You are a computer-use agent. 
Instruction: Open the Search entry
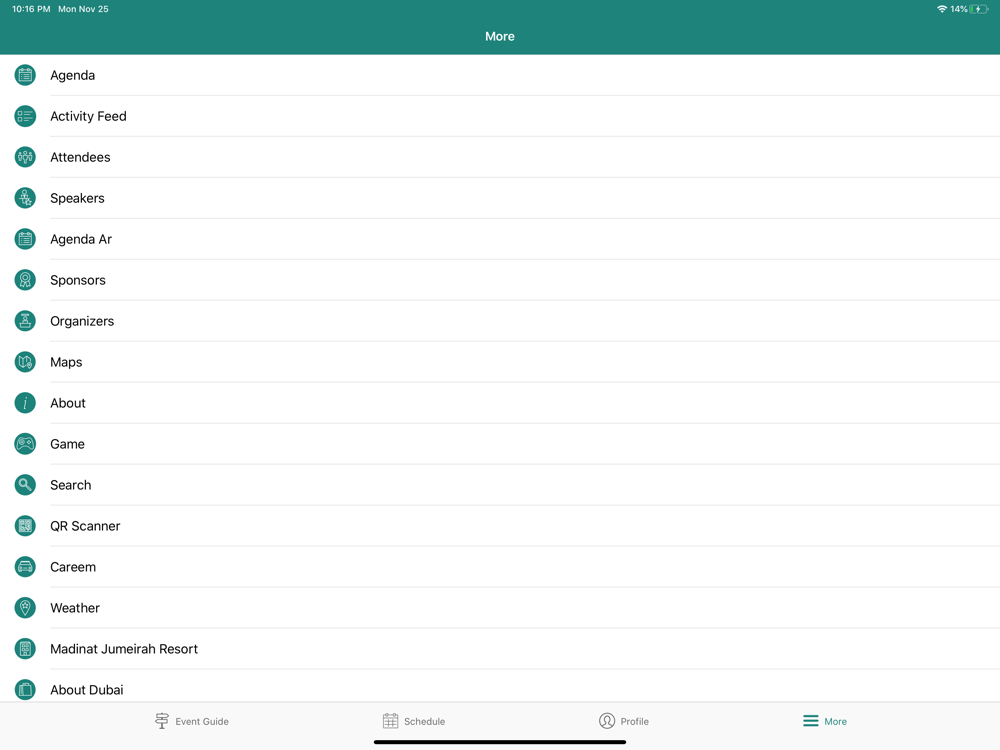[x=500, y=485]
